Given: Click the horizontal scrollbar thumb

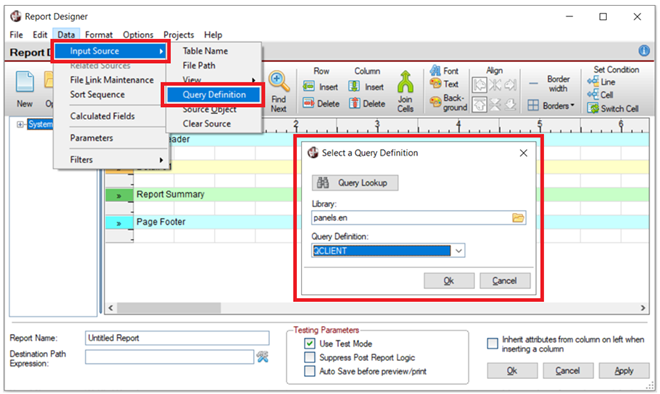Looking at the screenshot, I should pos(169,308).
